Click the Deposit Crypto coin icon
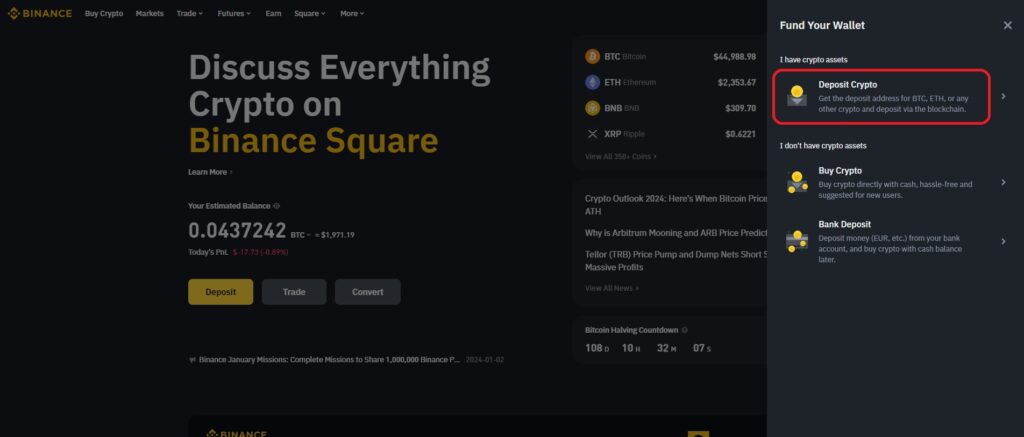Viewport: 1024px width, 437px height. [x=797, y=96]
